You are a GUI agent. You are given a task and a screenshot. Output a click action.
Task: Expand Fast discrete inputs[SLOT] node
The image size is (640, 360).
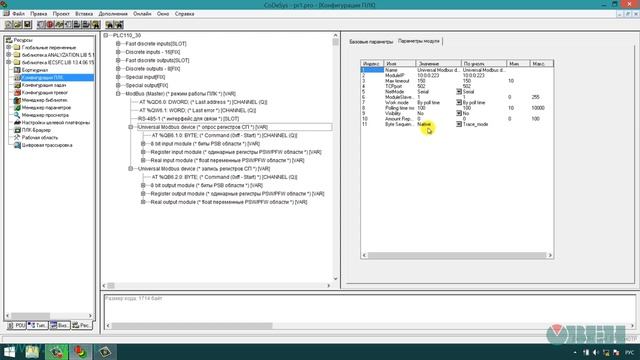(x=118, y=44)
